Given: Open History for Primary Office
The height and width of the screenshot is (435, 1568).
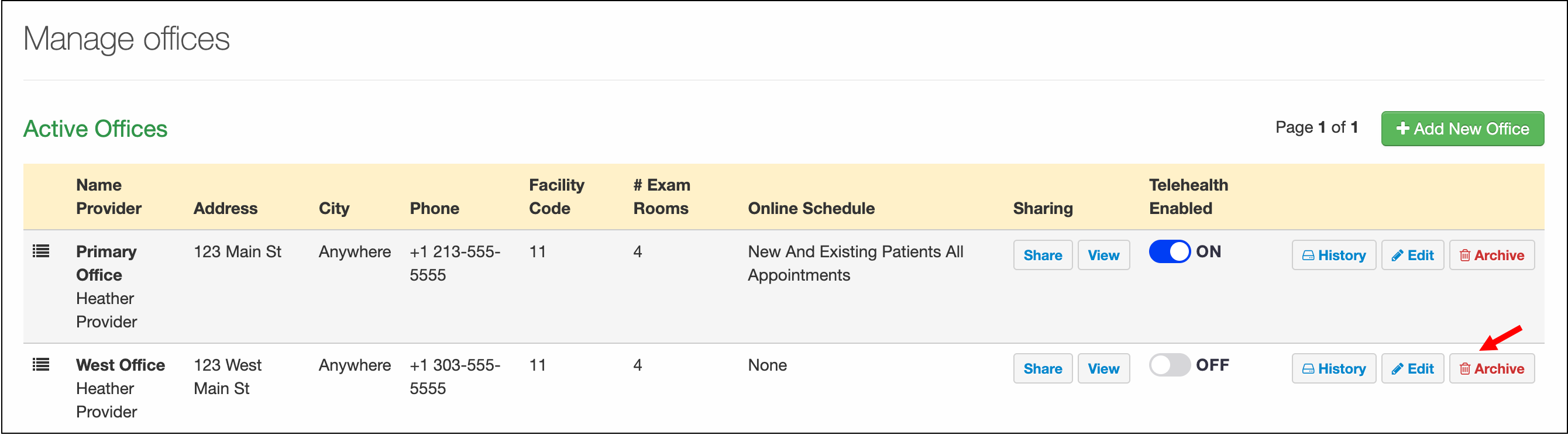Looking at the screenshot, I should 1333,256.
